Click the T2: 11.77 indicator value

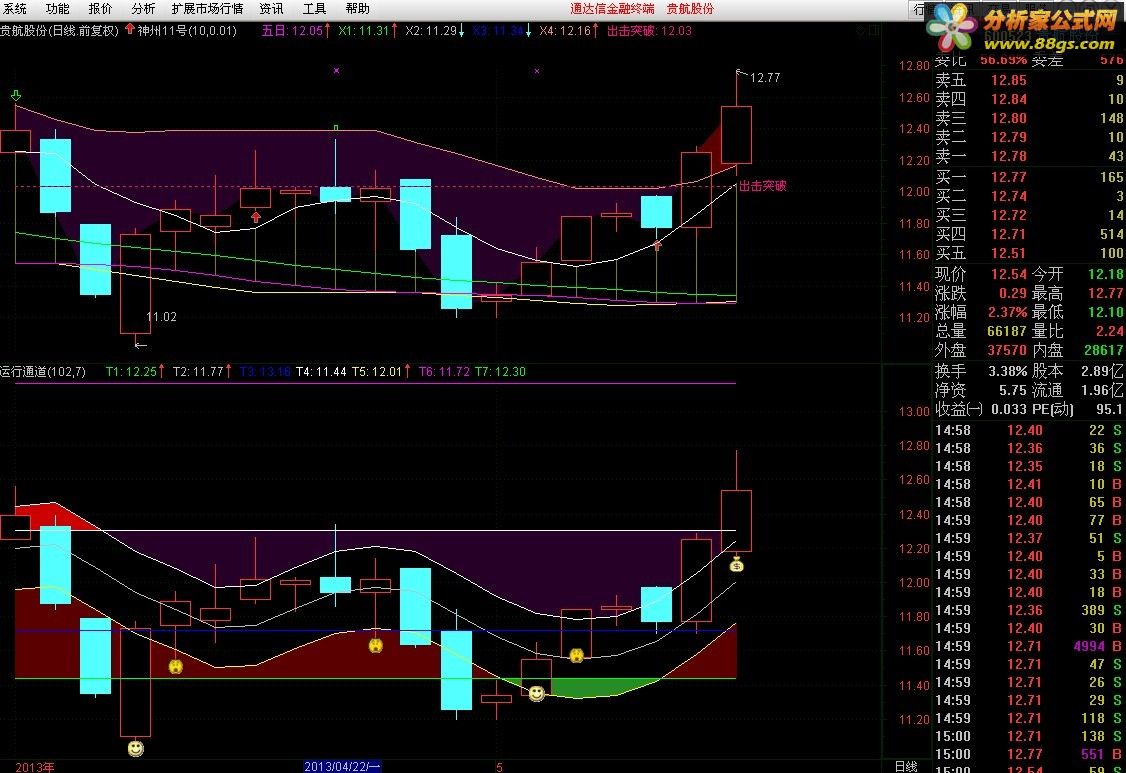coord(198,371)
